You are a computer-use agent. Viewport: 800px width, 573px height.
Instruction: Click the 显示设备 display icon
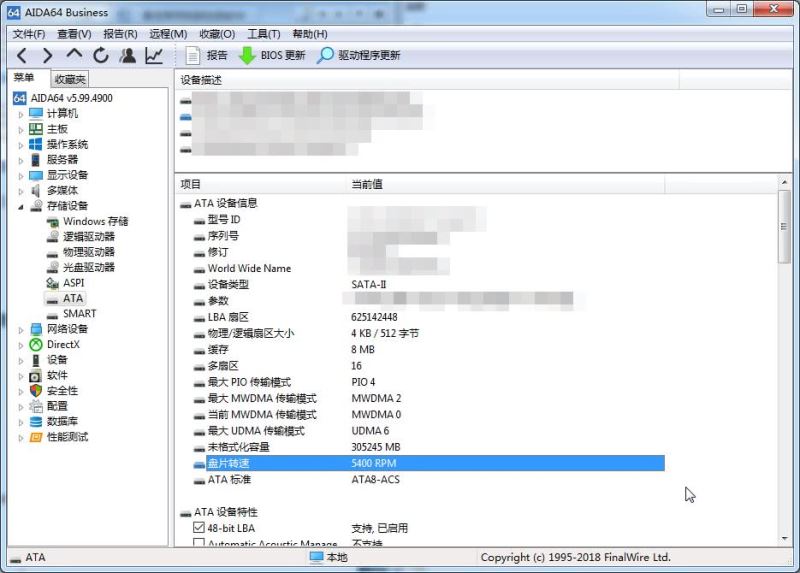pos(36,175)
